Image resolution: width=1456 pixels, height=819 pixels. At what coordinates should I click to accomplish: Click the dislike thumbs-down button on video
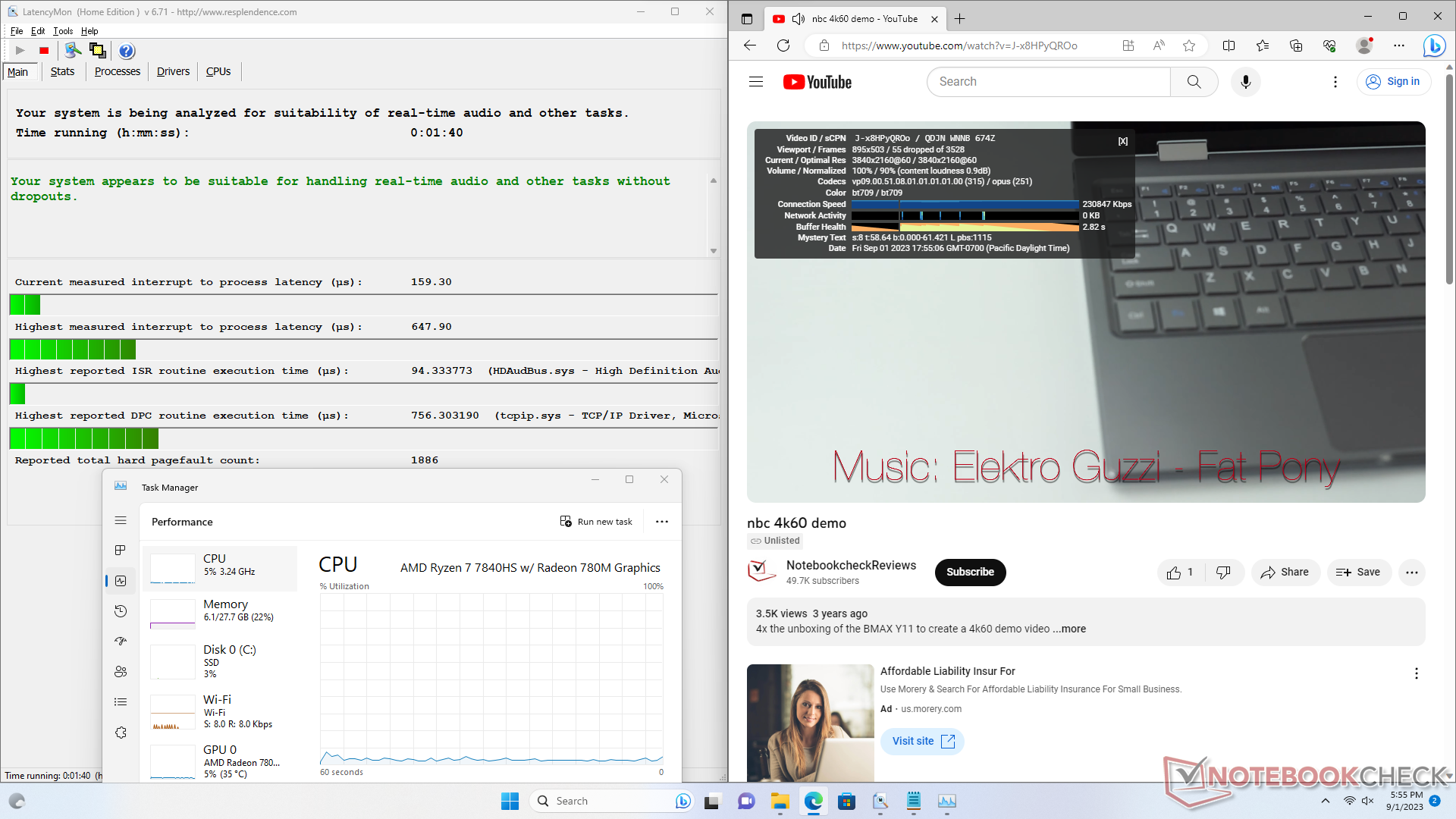point(1222,573)
